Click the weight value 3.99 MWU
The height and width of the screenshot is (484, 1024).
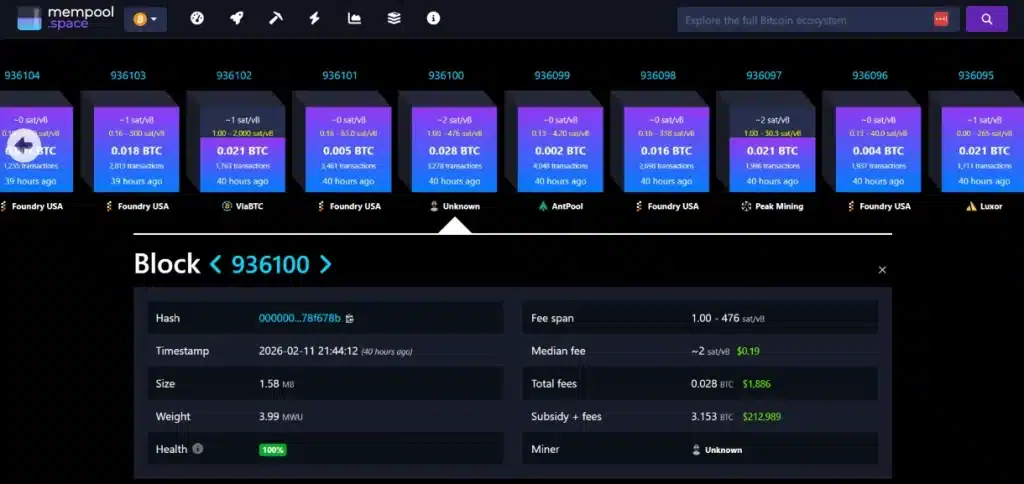click(281, 417)
